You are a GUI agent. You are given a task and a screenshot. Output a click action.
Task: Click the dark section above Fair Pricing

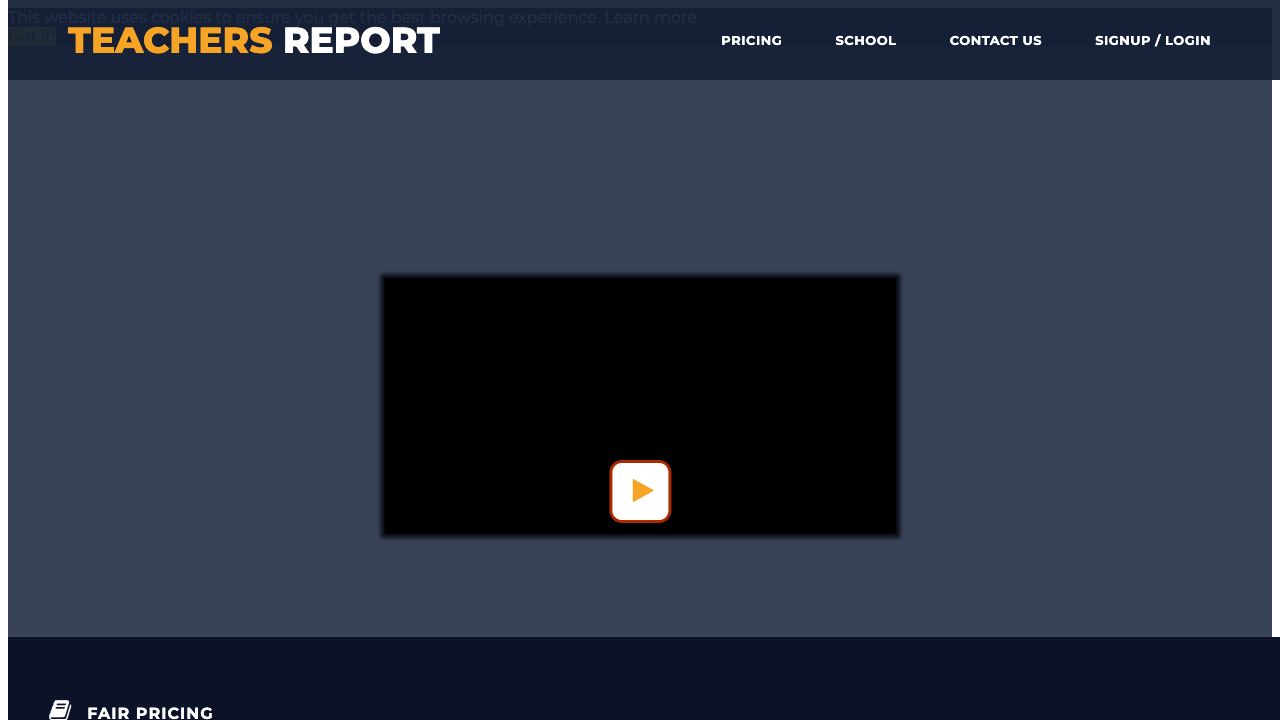640,665
